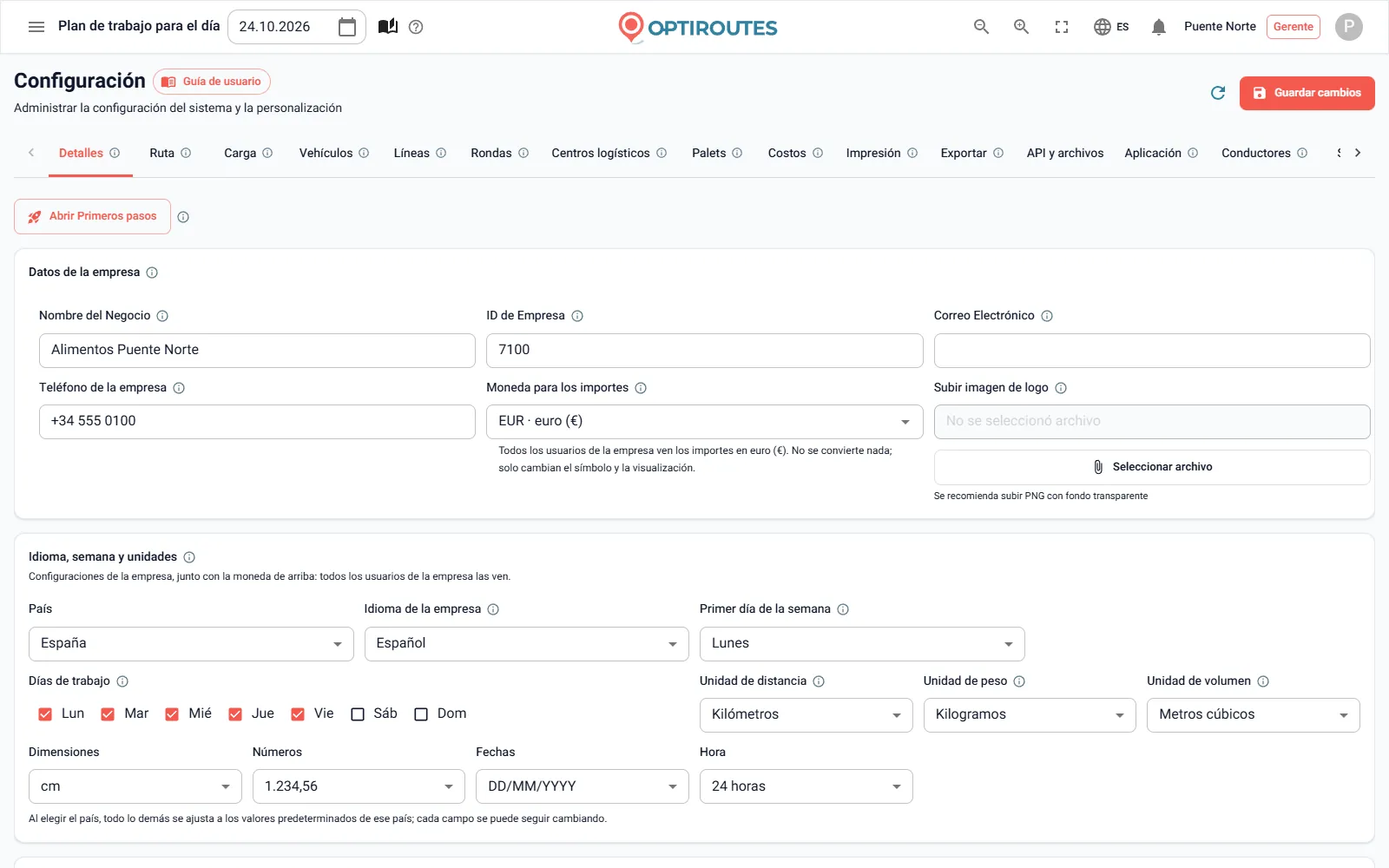Click info icon next to Abrir Primeros pasos
This screenshot has height=868, width=1389.
point(183,217)
